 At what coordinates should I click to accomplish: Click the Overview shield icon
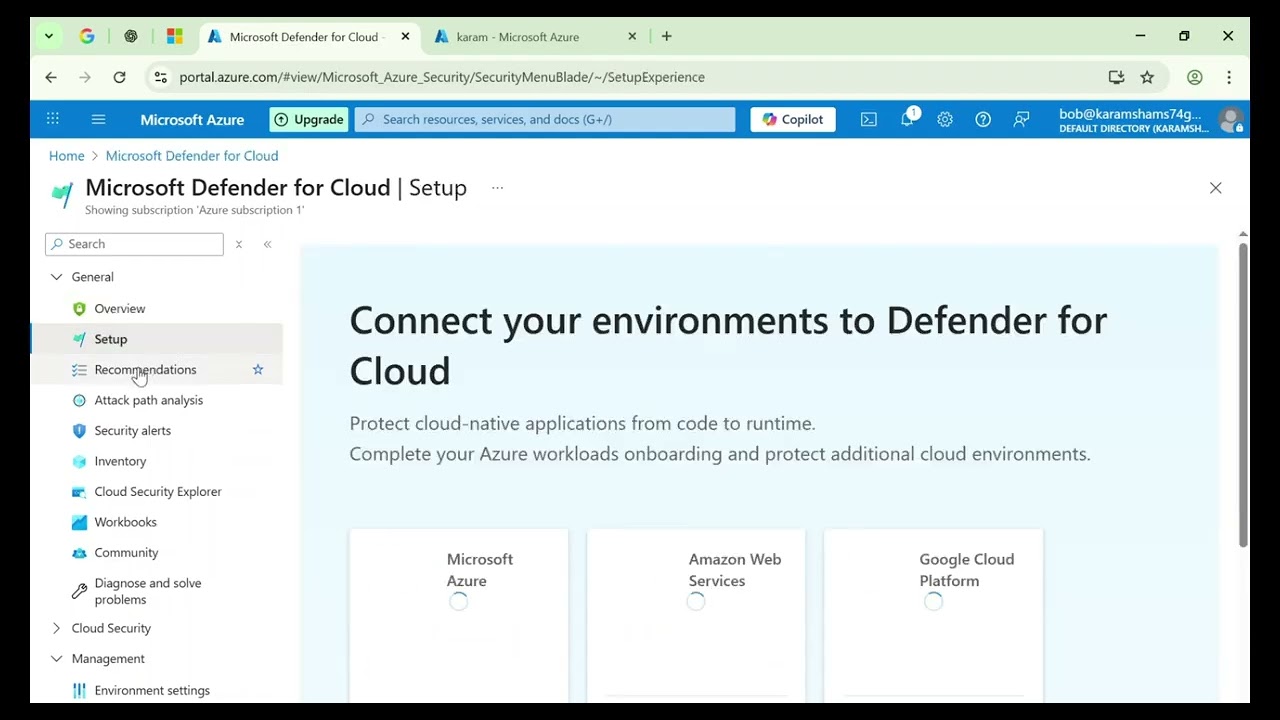point(79,309)
